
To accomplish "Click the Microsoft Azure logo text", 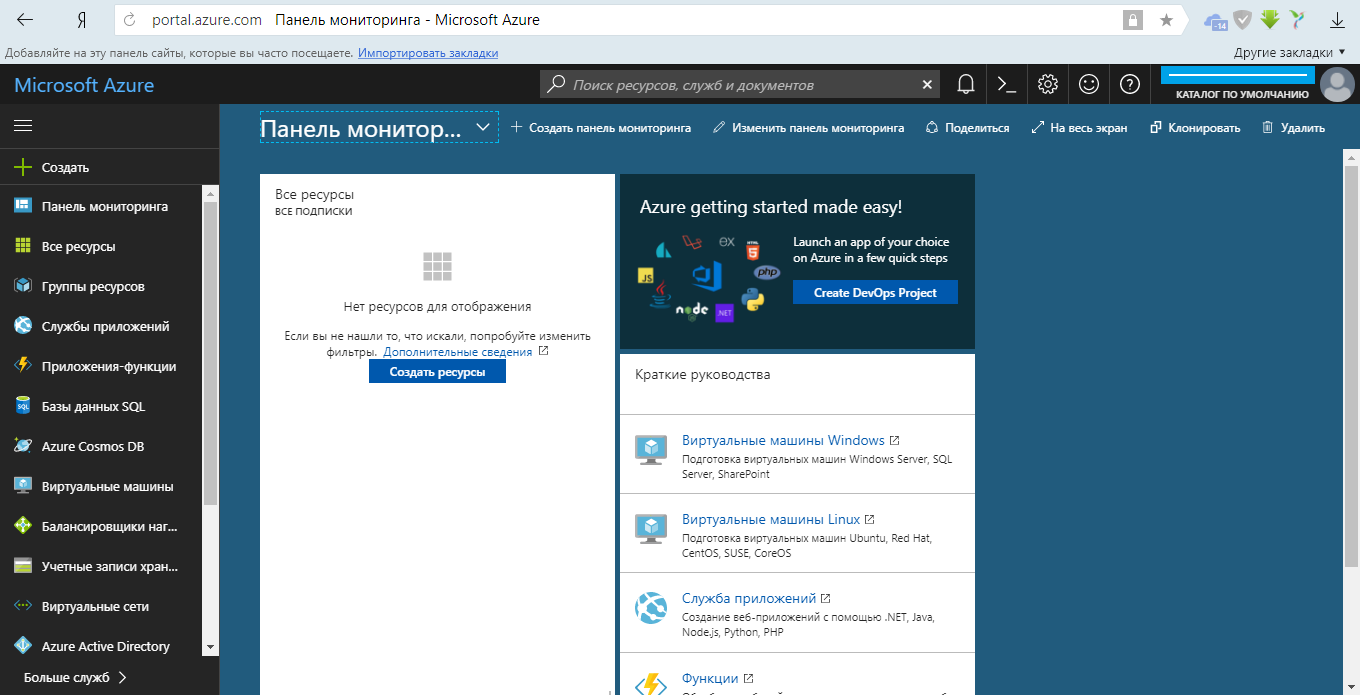I will pos(84,85).
